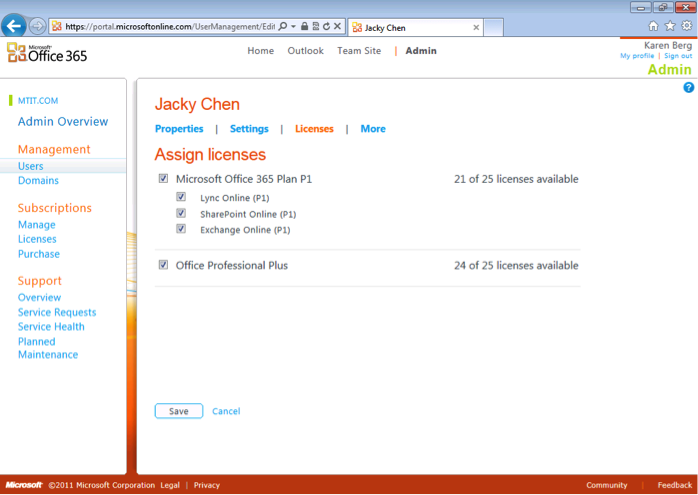Open Purchase under Subscriptions
This screenshot has width=698, height=495.
click(39, 254)
